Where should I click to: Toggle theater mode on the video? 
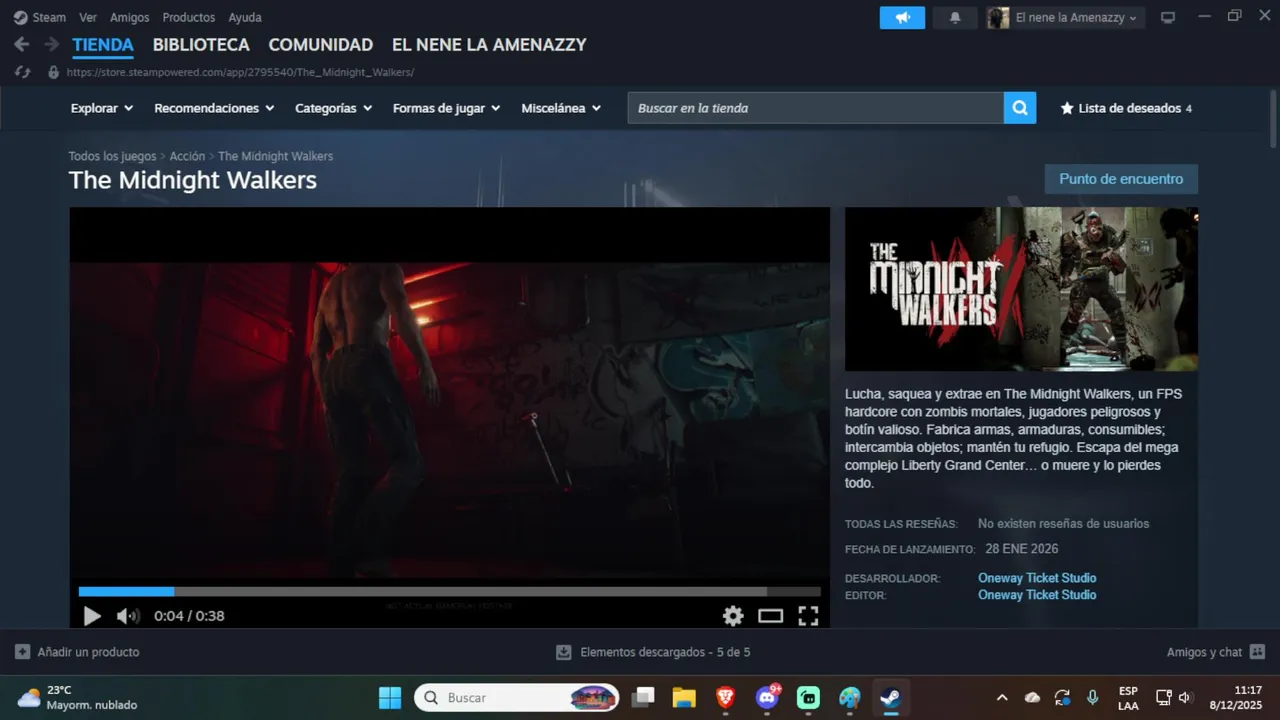coord(770,616)
